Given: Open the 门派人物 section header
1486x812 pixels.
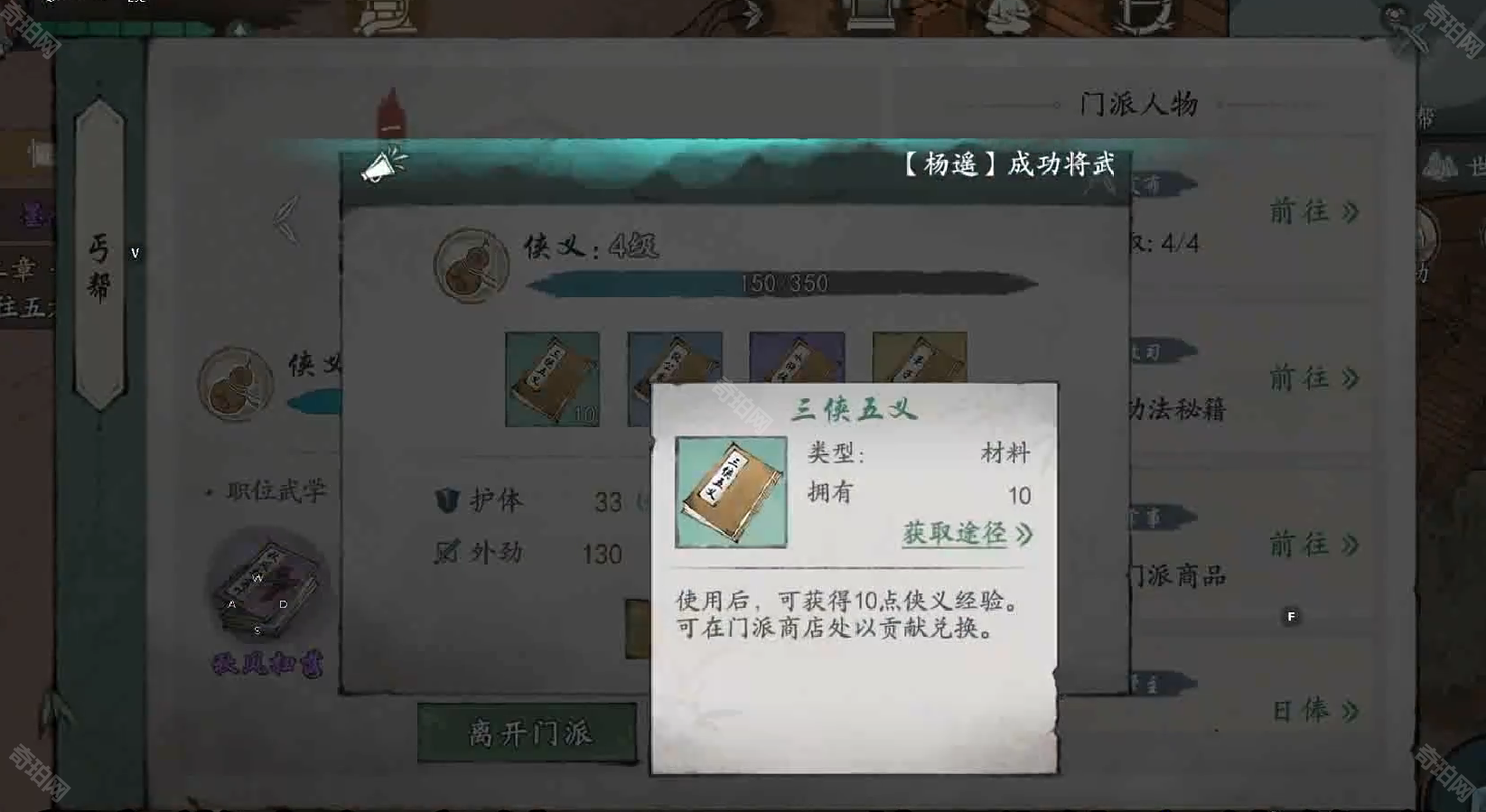Looking at the screenshot, I should tap(1139, 104).
